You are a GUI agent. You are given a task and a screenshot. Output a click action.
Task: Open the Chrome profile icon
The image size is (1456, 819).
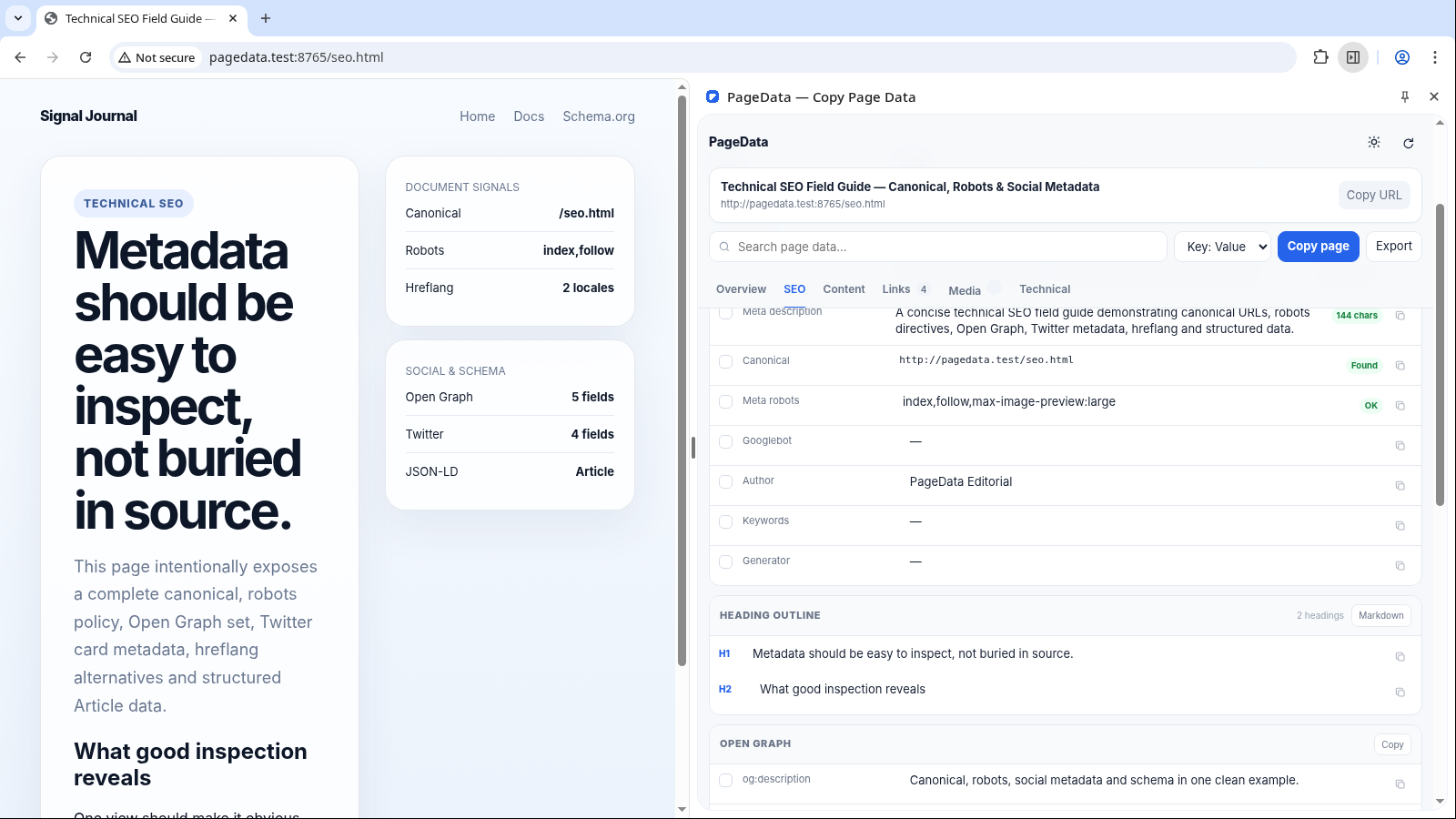click(x=1402, y=57)
